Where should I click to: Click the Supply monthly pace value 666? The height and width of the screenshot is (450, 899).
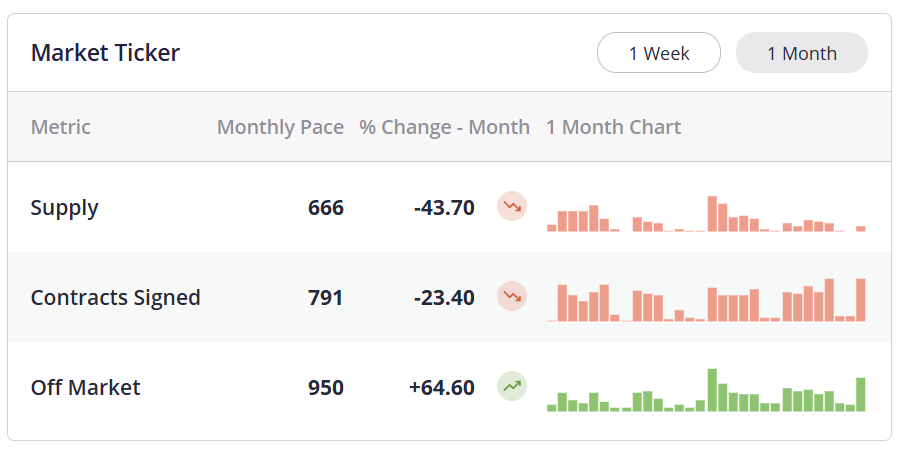326,208
